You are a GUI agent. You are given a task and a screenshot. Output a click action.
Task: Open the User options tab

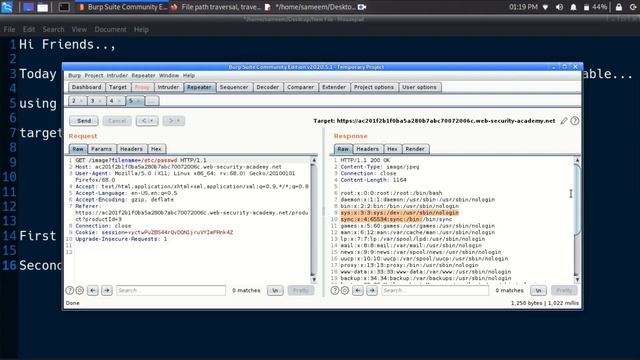(x=419, y=87)
